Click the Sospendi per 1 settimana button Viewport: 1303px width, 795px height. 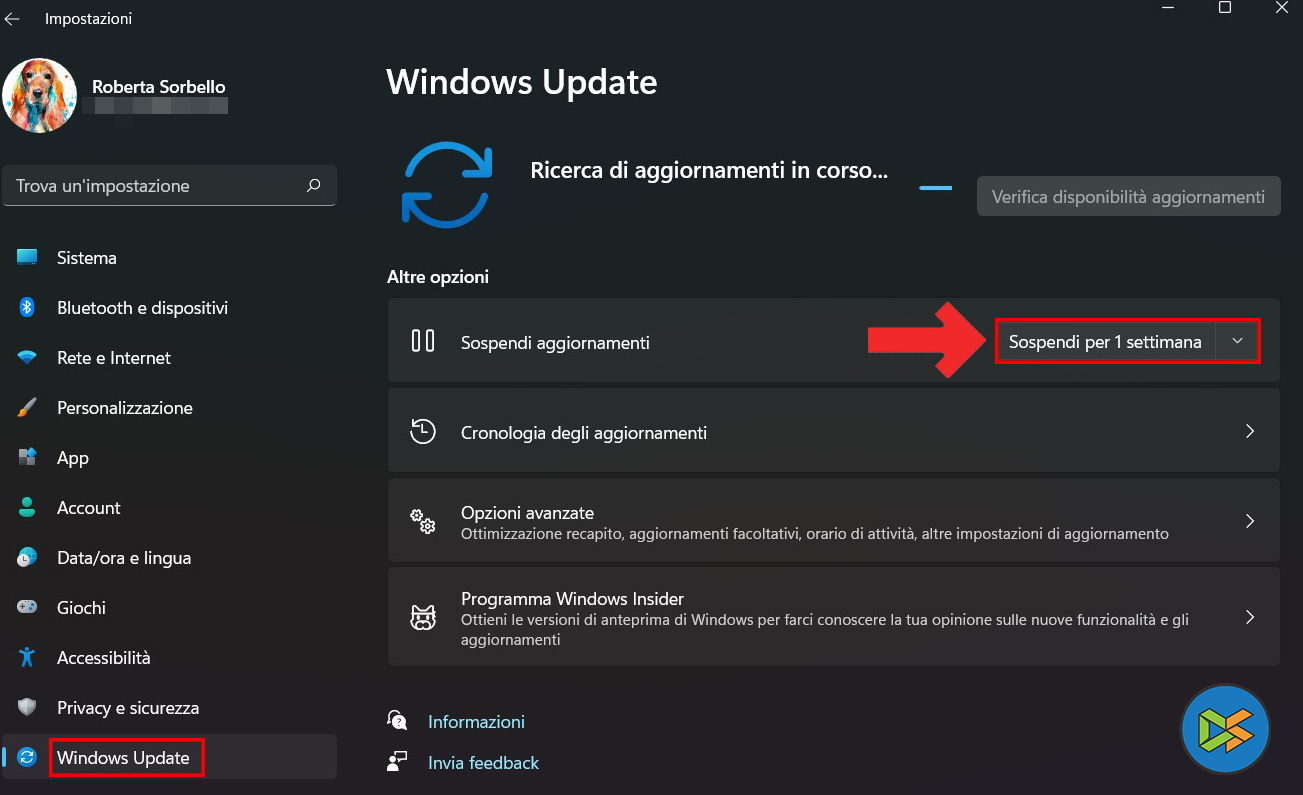(x=1105, y=342)
